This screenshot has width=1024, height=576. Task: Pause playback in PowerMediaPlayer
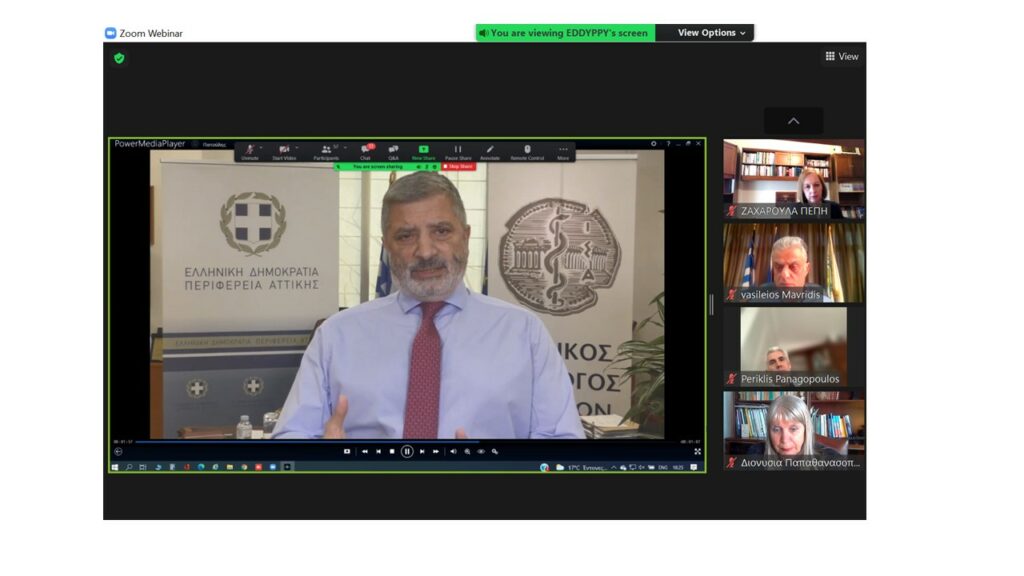(x=407, y=452)
